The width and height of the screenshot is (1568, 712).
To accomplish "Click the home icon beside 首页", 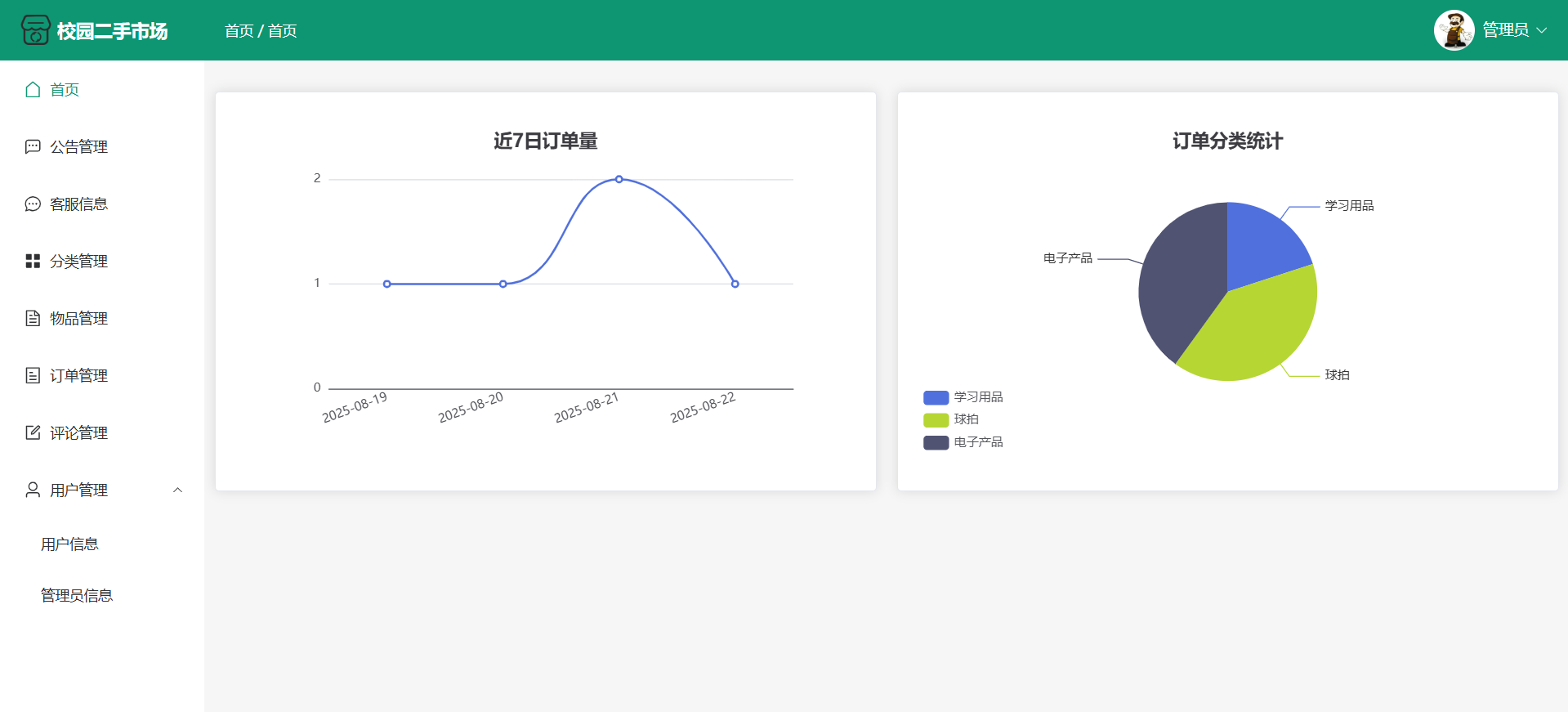I will coord(33,90).
